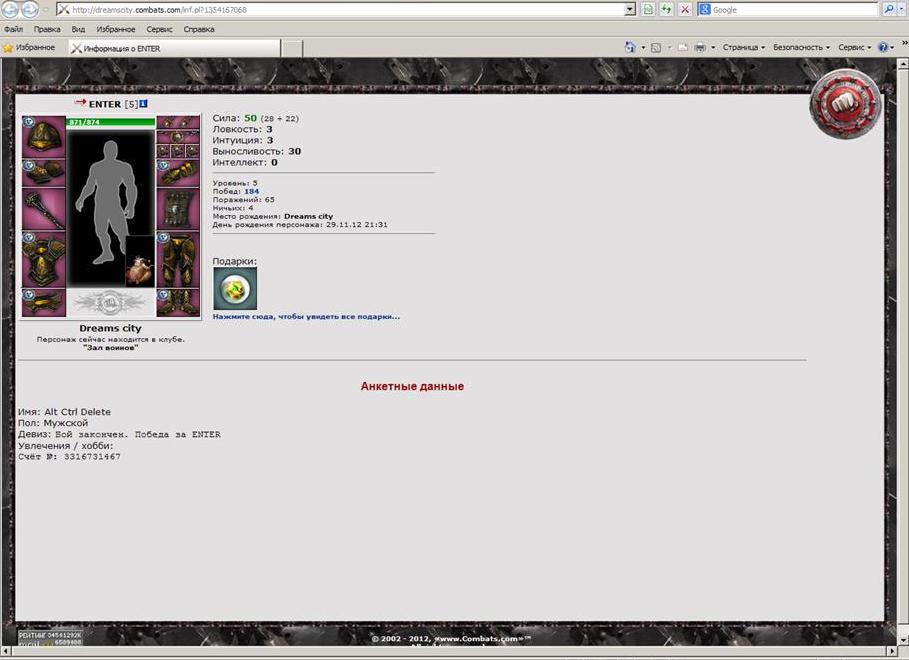Click the red fist emblem in corner

coord(845,104)
